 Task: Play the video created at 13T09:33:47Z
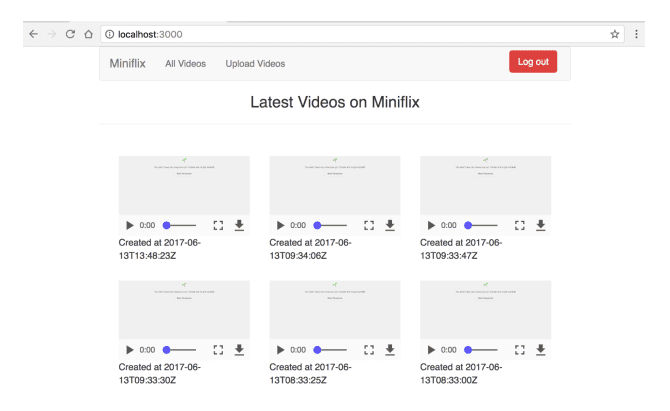tap(431, 225)
